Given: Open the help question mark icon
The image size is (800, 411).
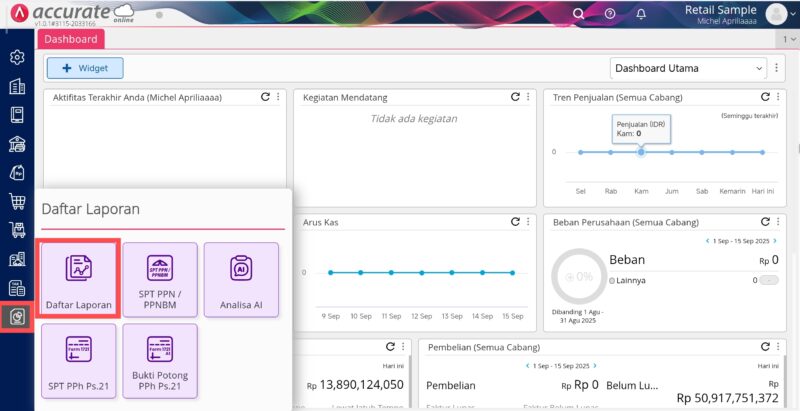Looking at the screenshot, I should [610, 13].
